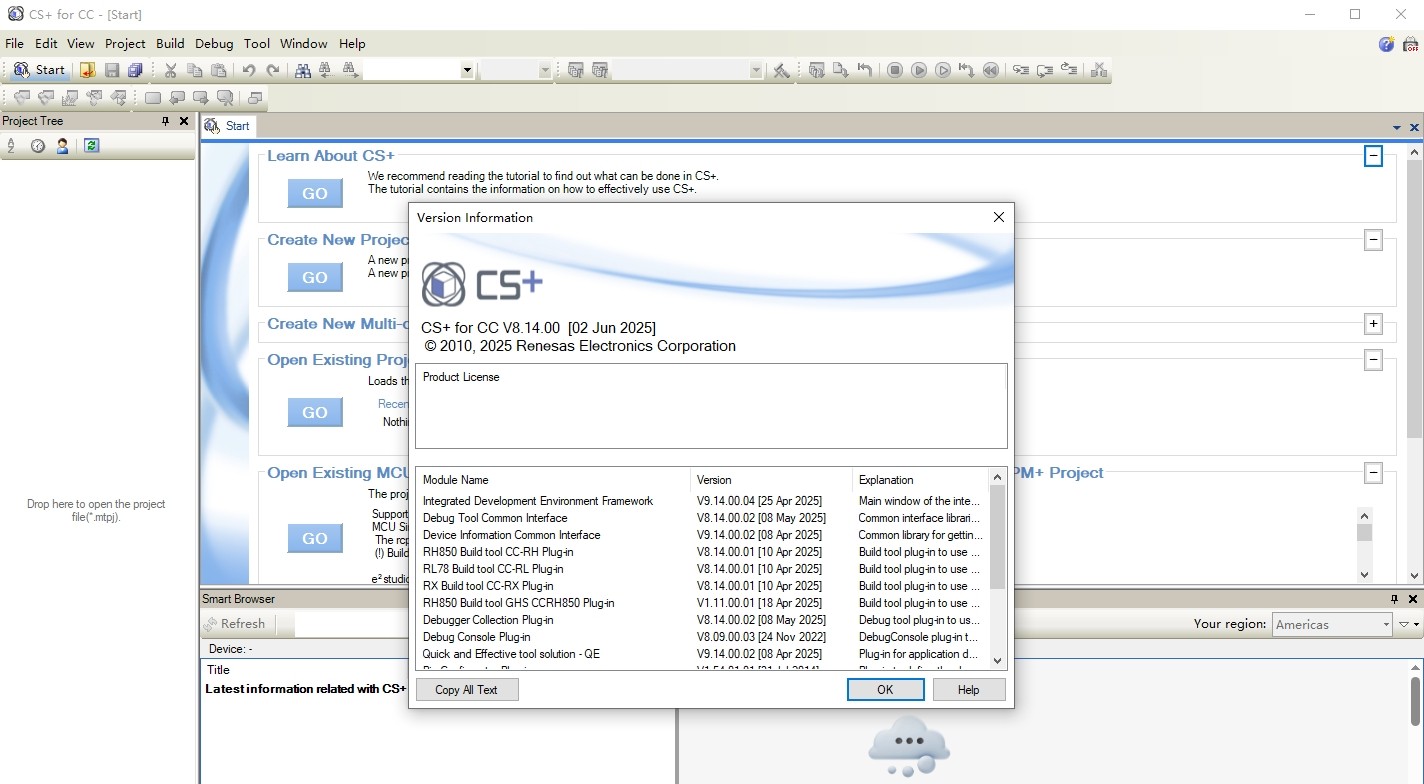
Task: Collapse the Learn About CS+ section
Action: [1373, 156]
